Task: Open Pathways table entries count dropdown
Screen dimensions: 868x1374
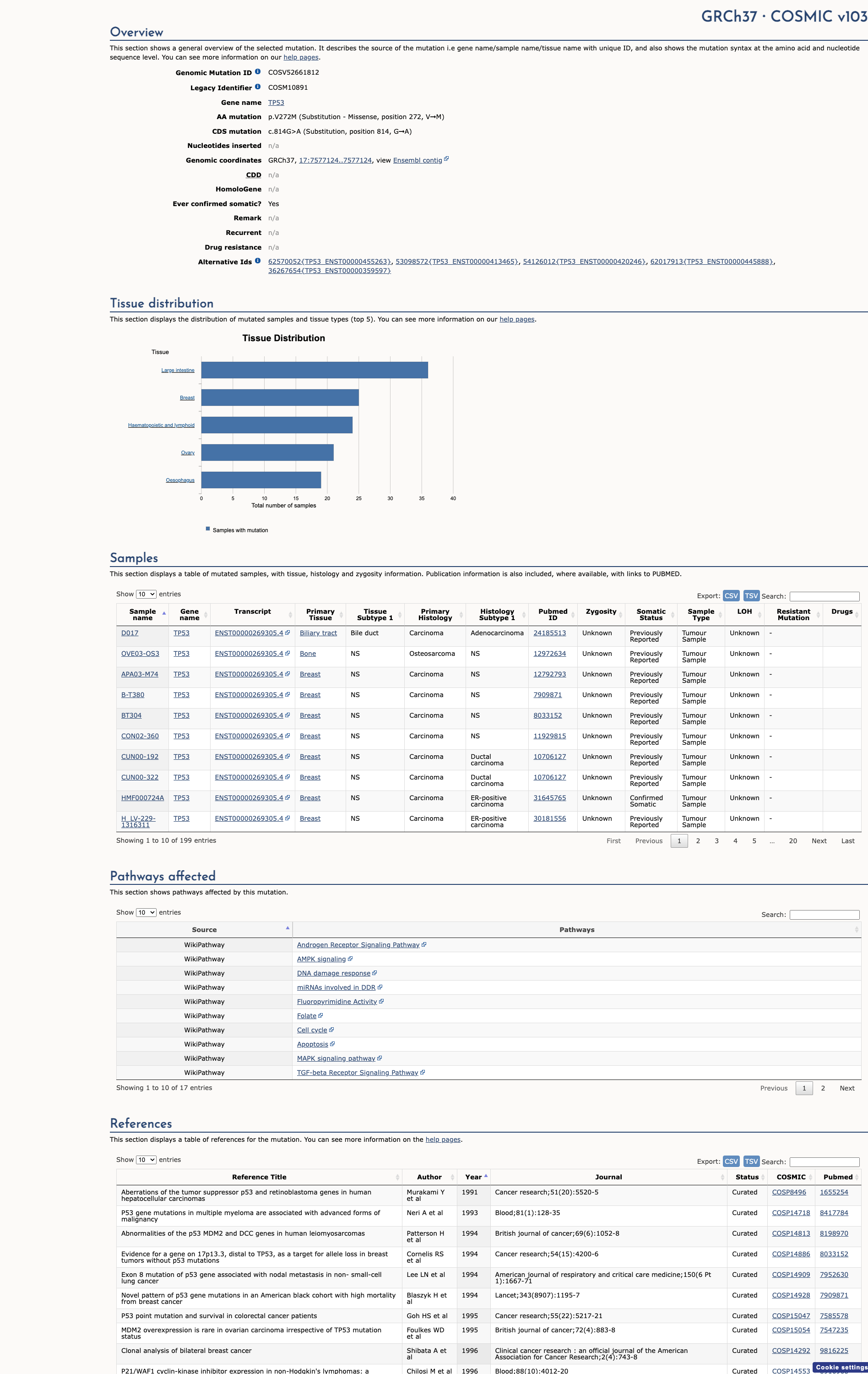Action: pos(146,912)
